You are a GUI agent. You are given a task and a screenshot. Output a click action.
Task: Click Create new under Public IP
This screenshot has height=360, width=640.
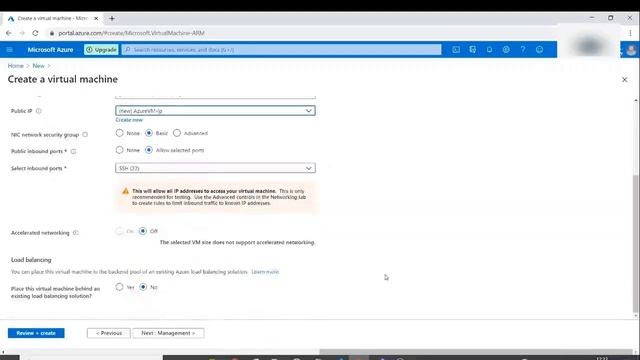pos(129,120)
